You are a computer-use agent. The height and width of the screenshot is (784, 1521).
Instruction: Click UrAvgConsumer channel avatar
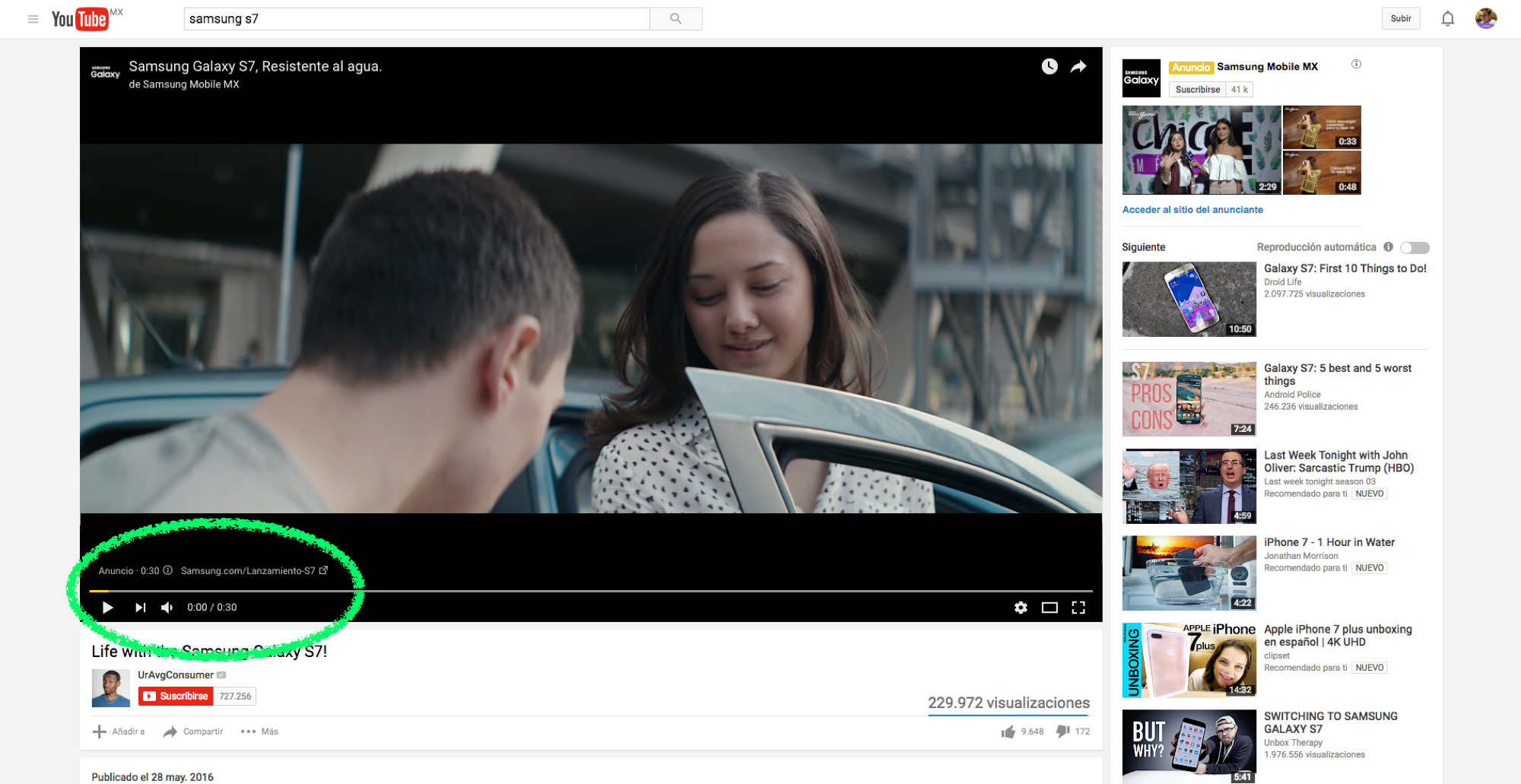(110, 688)
